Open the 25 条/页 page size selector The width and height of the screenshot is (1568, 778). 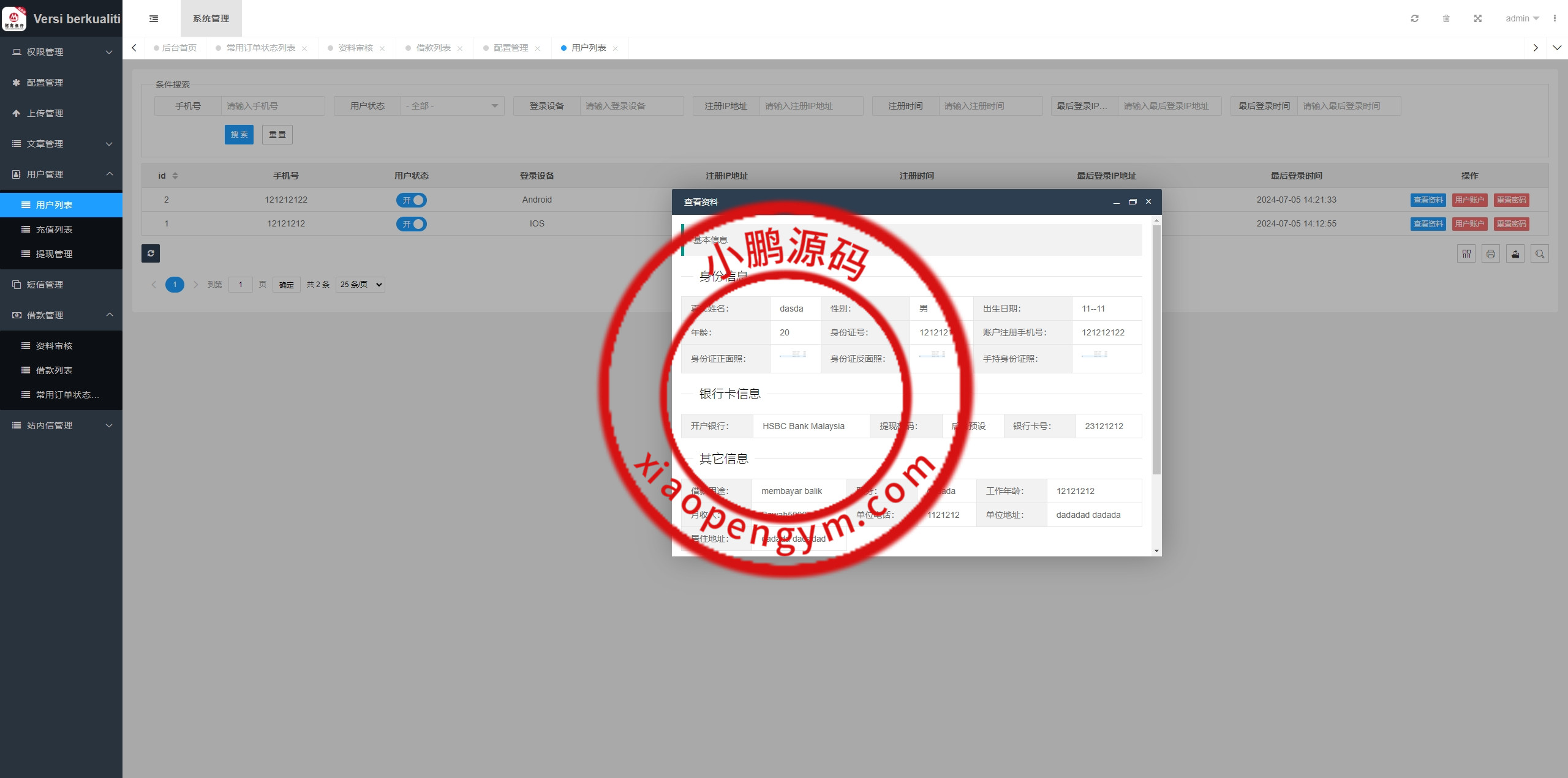pyautogui.click(x=360, y=285)
